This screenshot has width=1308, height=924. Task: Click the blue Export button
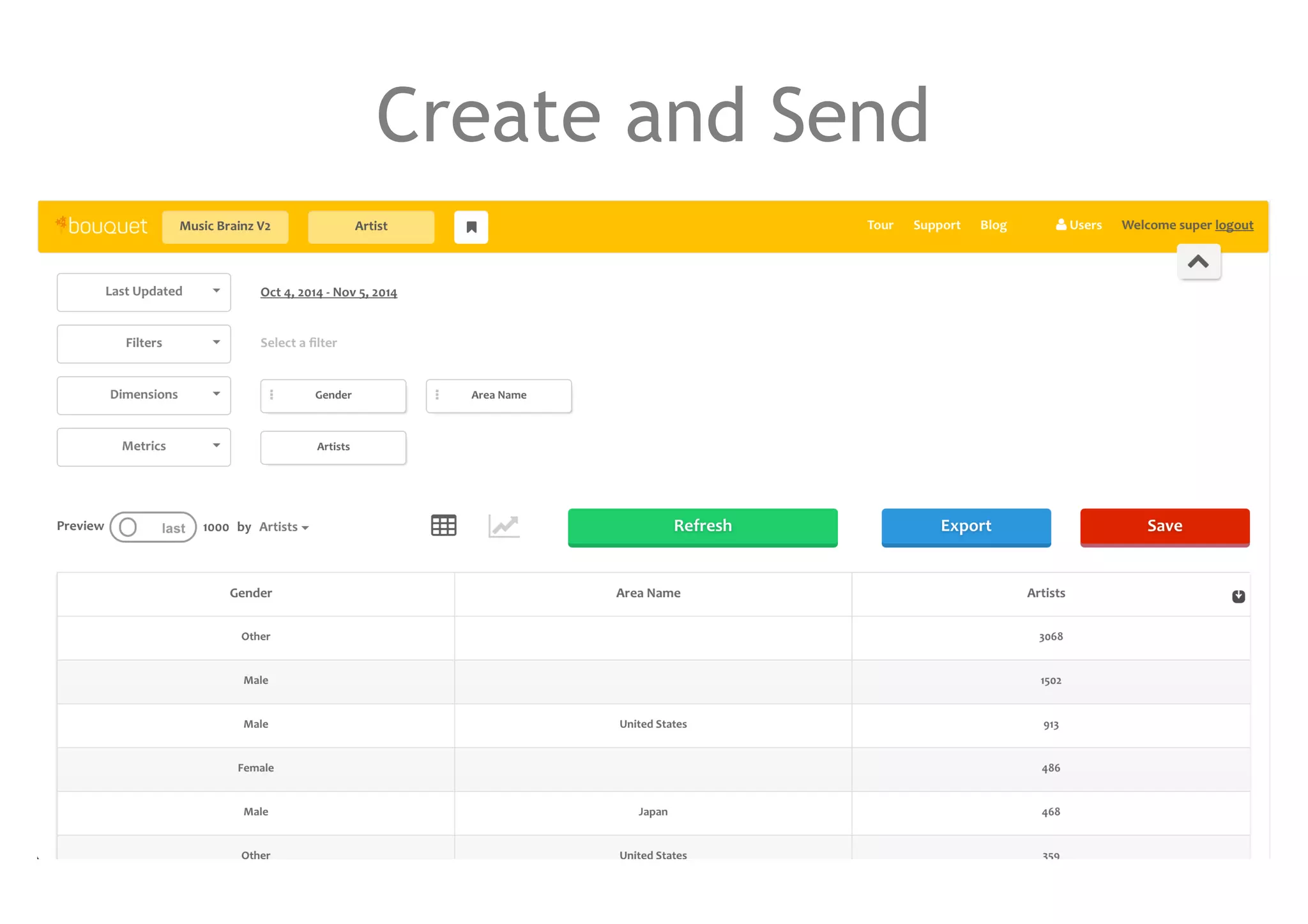[x=966, y=527]
